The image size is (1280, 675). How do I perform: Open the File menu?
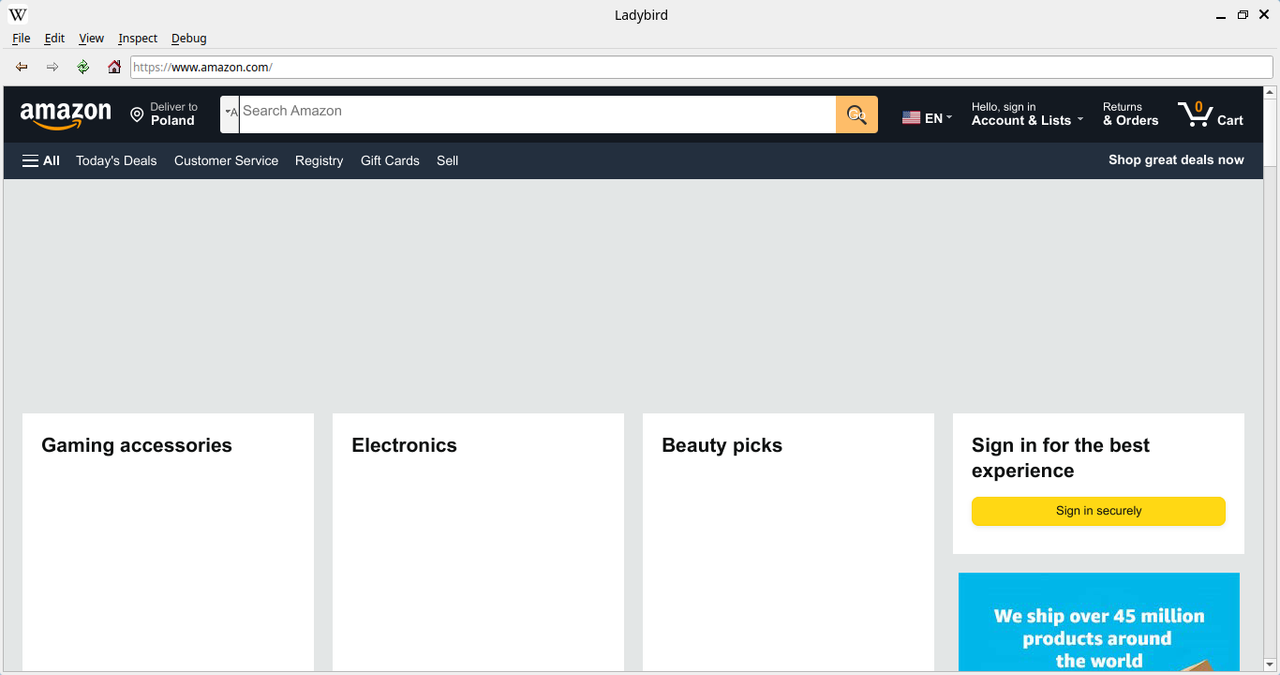tap(21, 38)
